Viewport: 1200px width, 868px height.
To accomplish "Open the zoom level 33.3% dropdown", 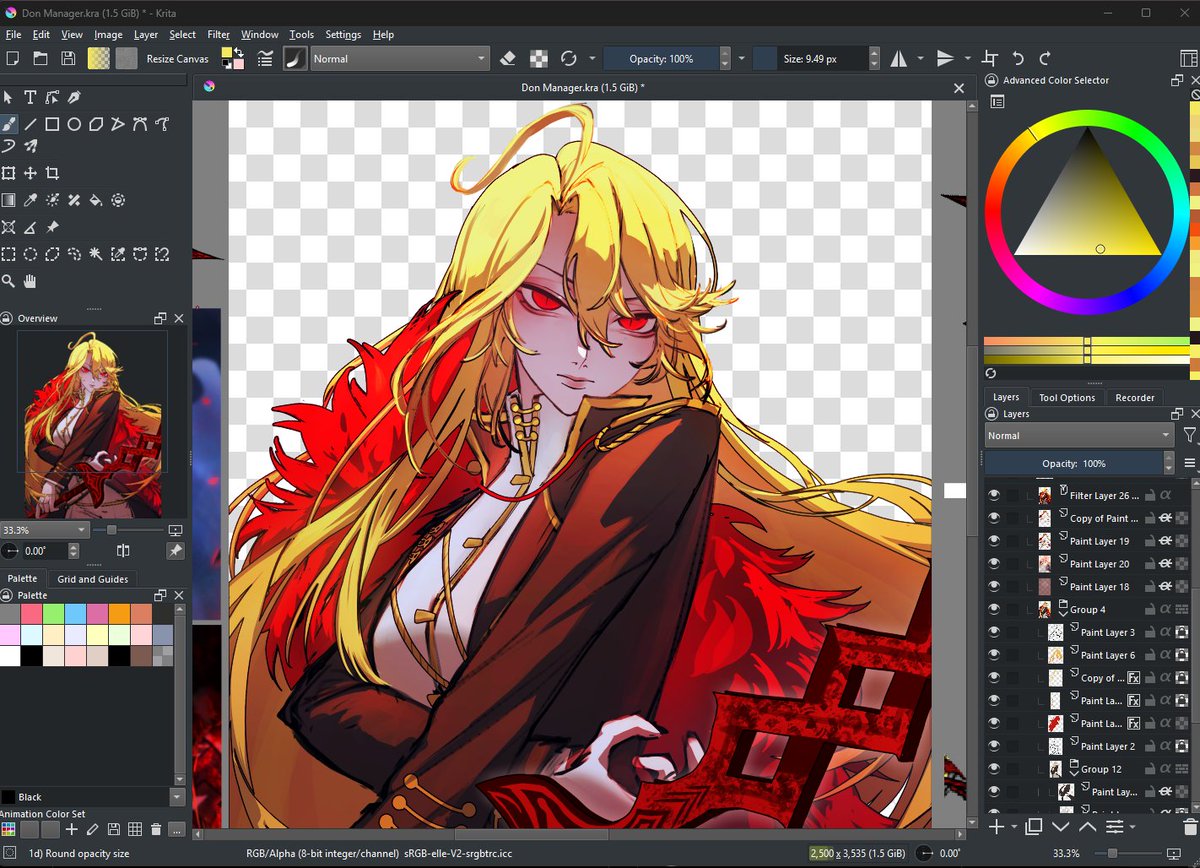I will [x=45, y=529].
